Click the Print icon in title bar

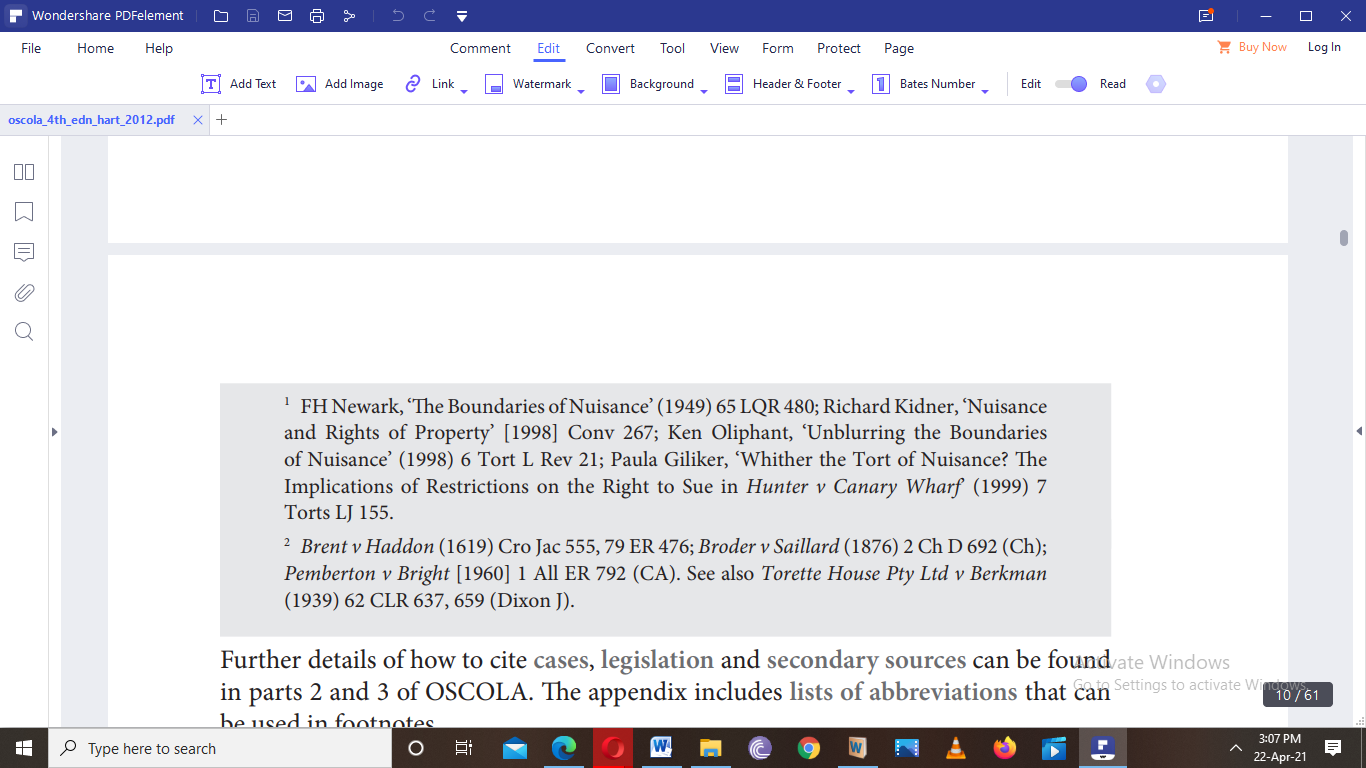317,16
